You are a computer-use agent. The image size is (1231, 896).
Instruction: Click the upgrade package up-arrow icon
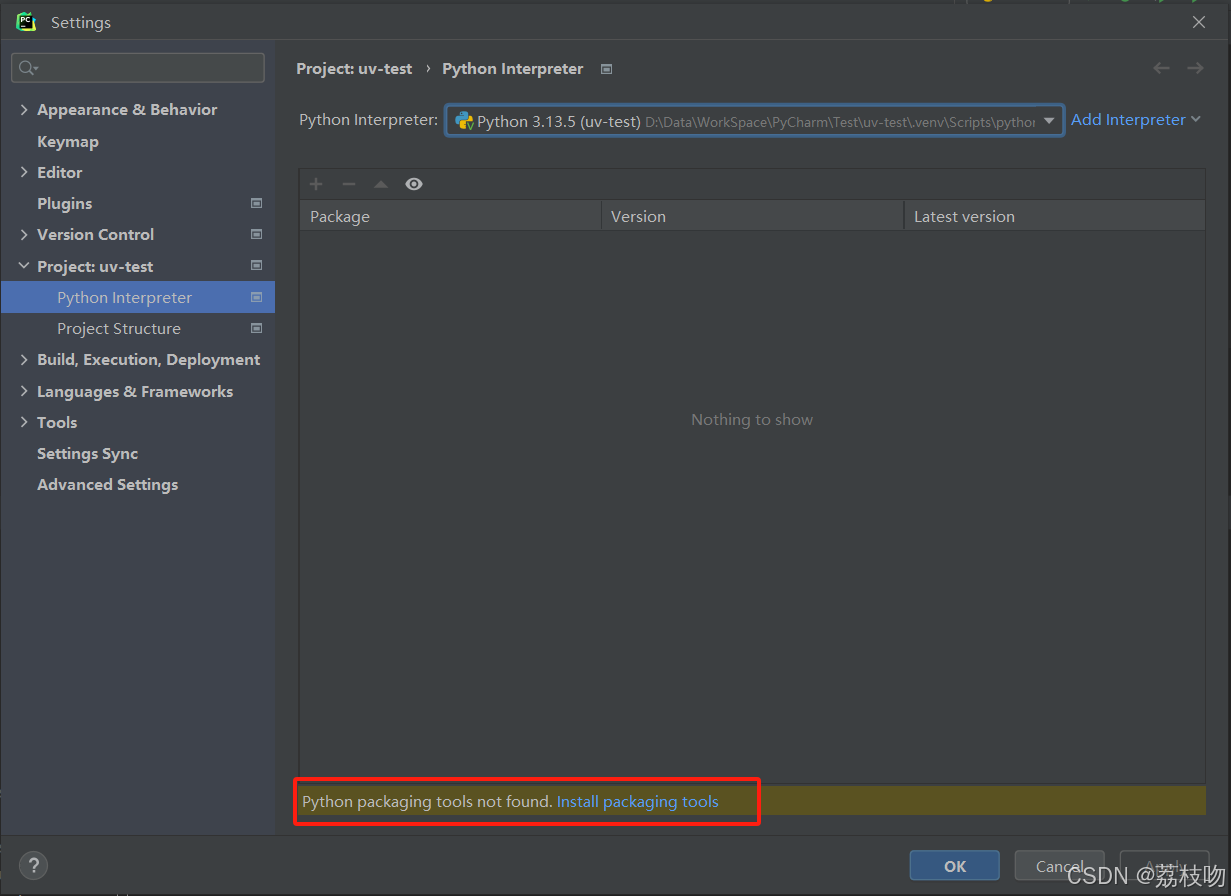pyautogui.click(x=380, y=184)
